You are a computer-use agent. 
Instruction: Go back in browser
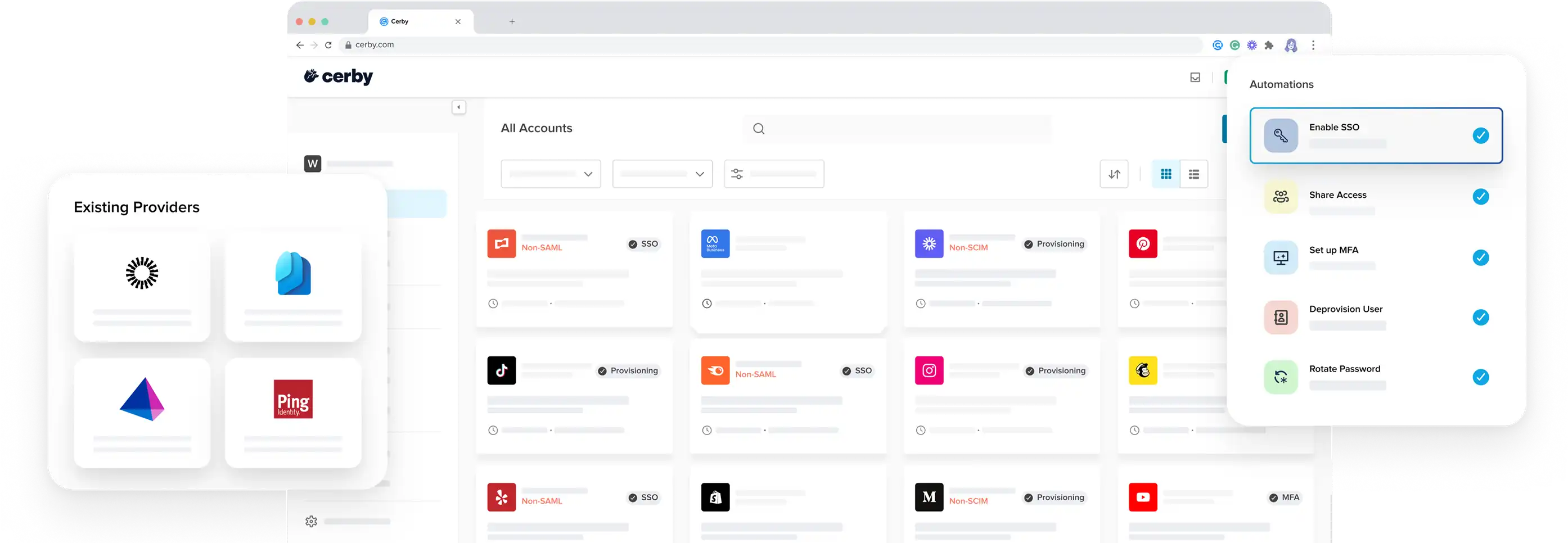tap(299, 45)
